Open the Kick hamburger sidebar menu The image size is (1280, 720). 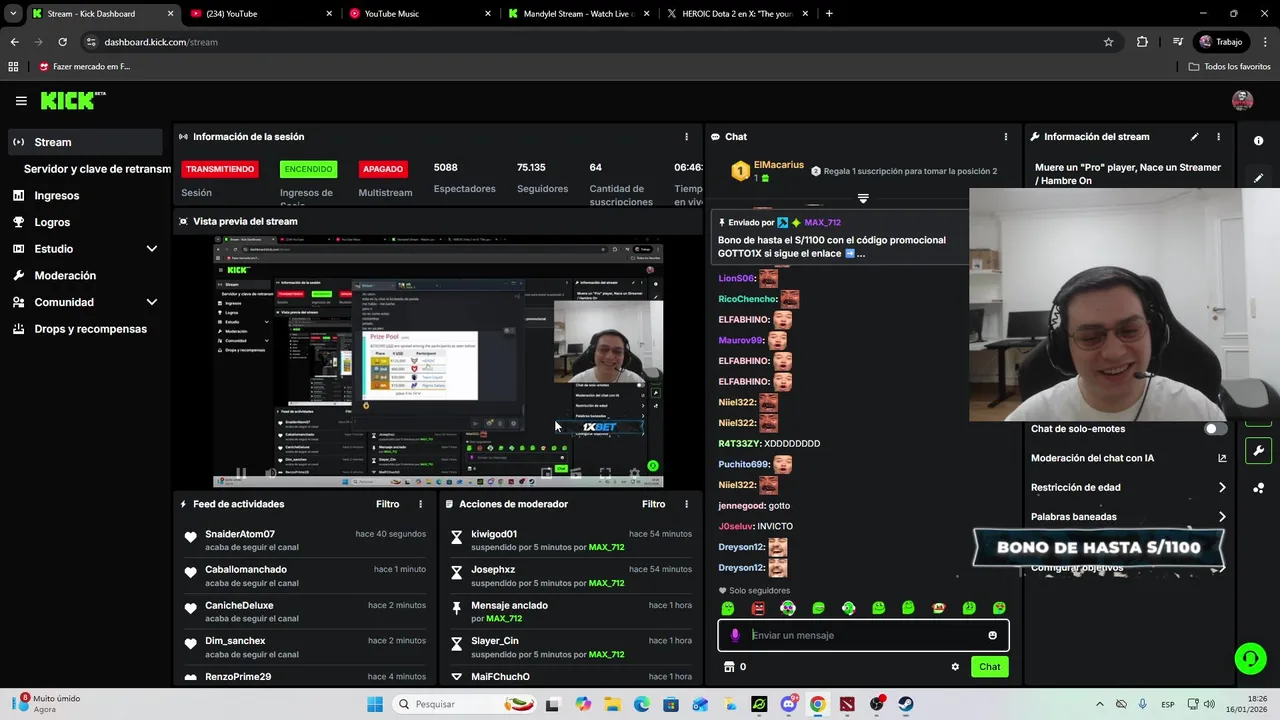[21, 101]
